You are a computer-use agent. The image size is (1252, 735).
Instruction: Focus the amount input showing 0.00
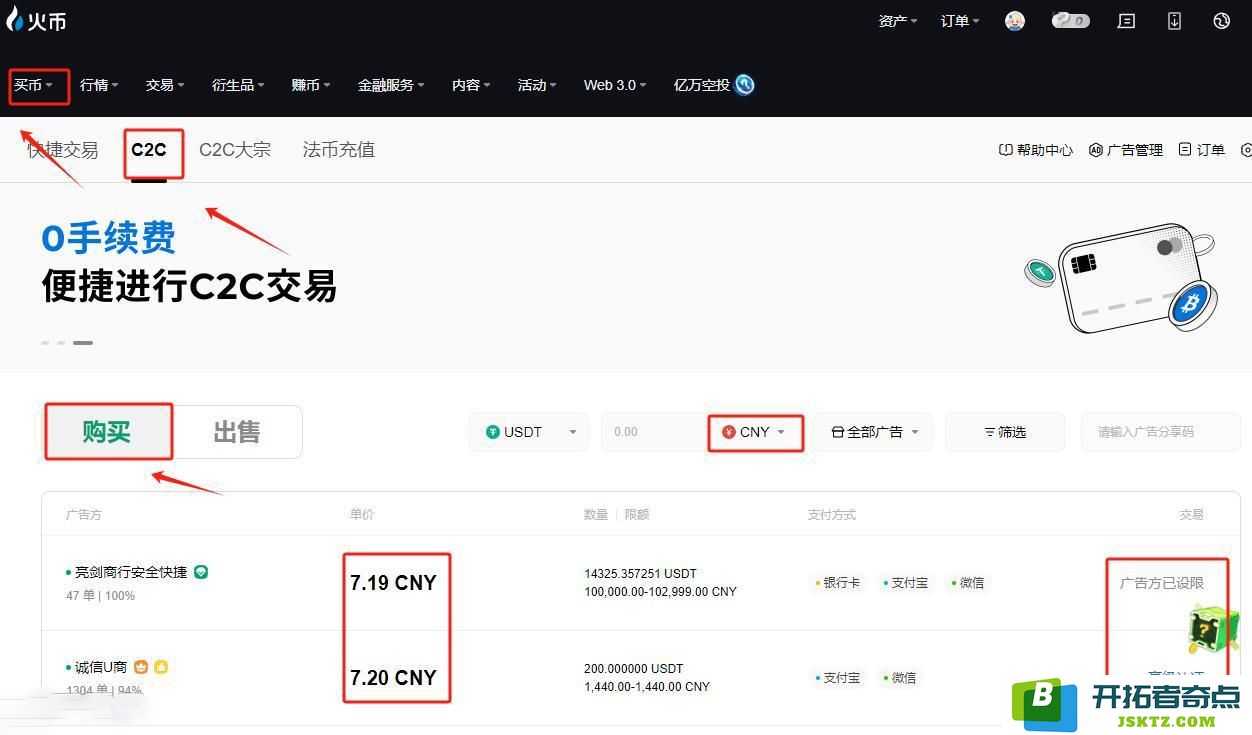[655, 432]
